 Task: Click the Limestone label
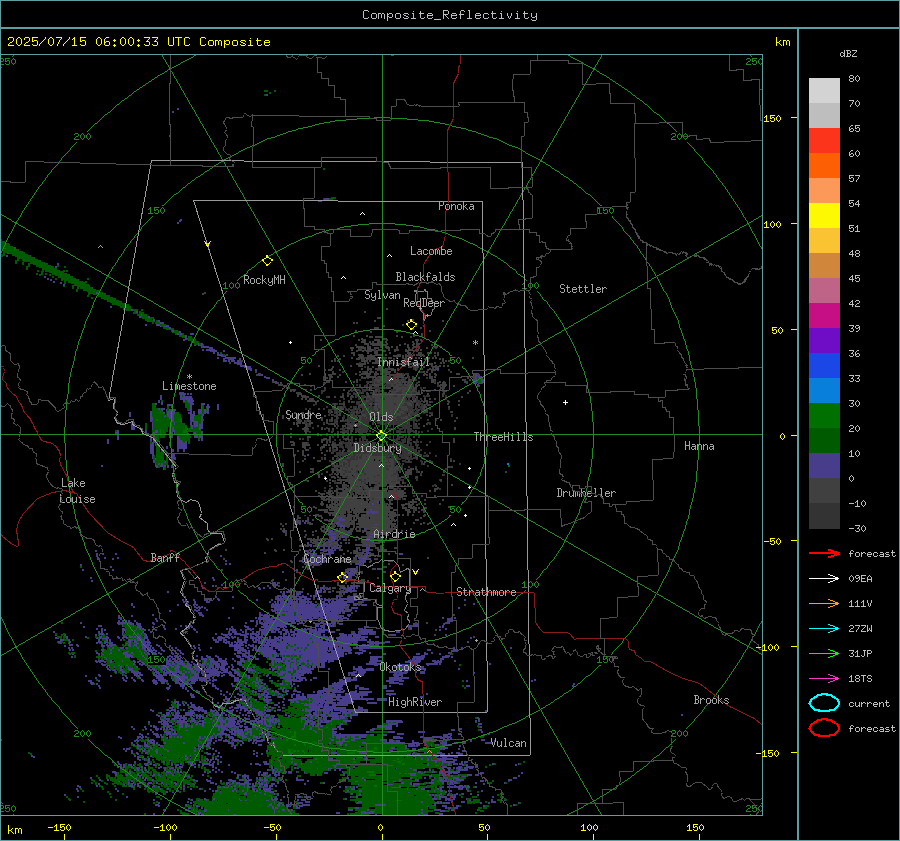pos(189,386)
